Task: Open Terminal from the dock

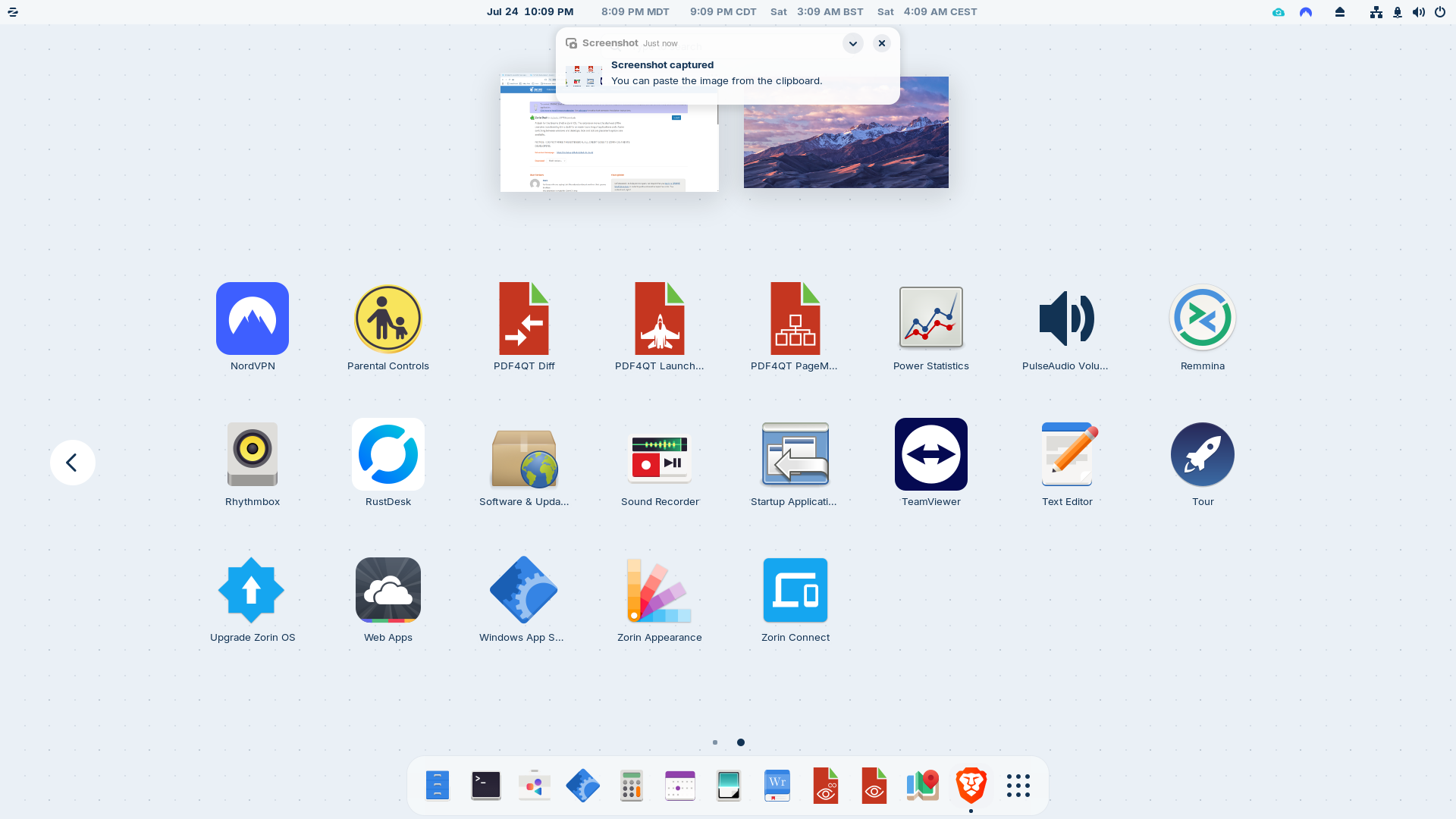Action: 486,786
